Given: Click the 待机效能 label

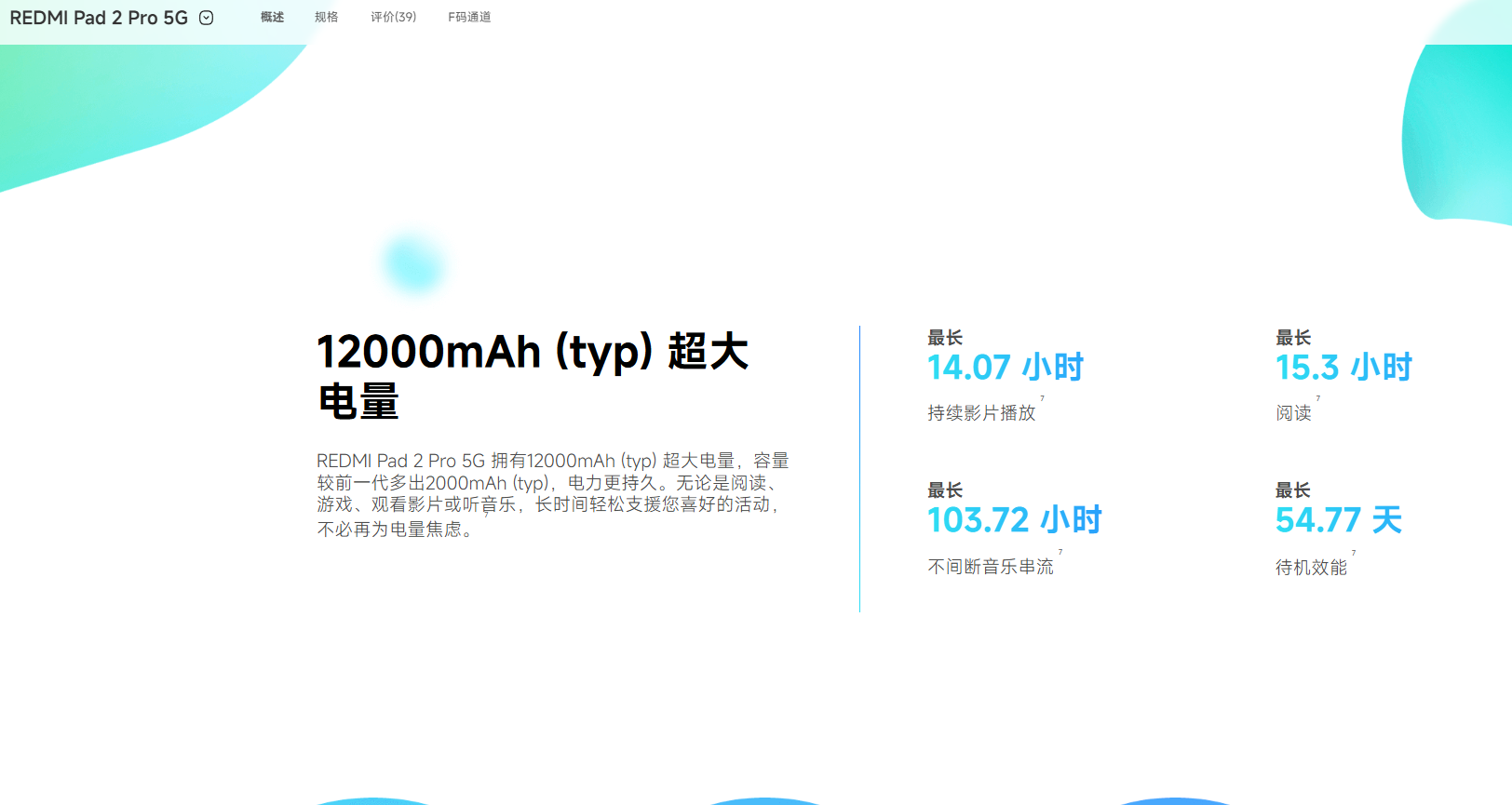Looking at the screenshot, I should pyautogui.click(x=1311, y=568).
